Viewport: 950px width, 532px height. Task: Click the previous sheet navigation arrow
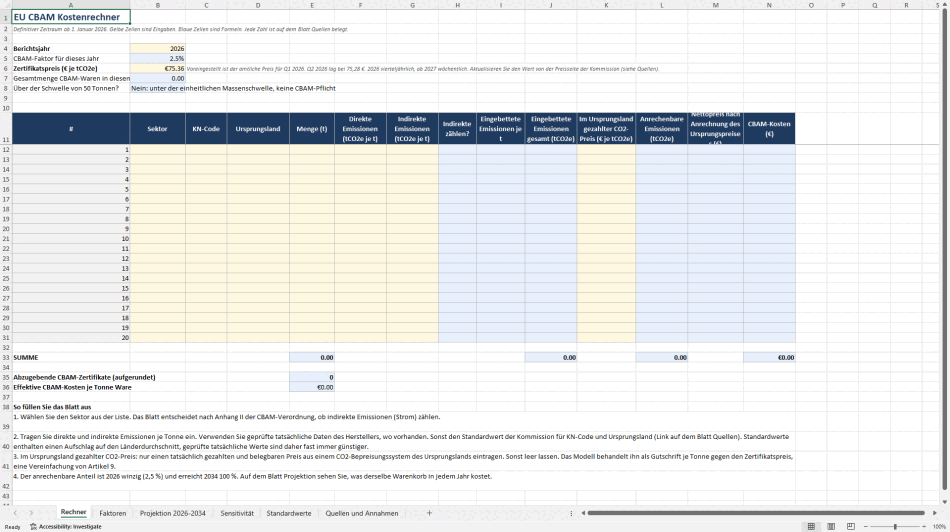(x=15, y=513)
